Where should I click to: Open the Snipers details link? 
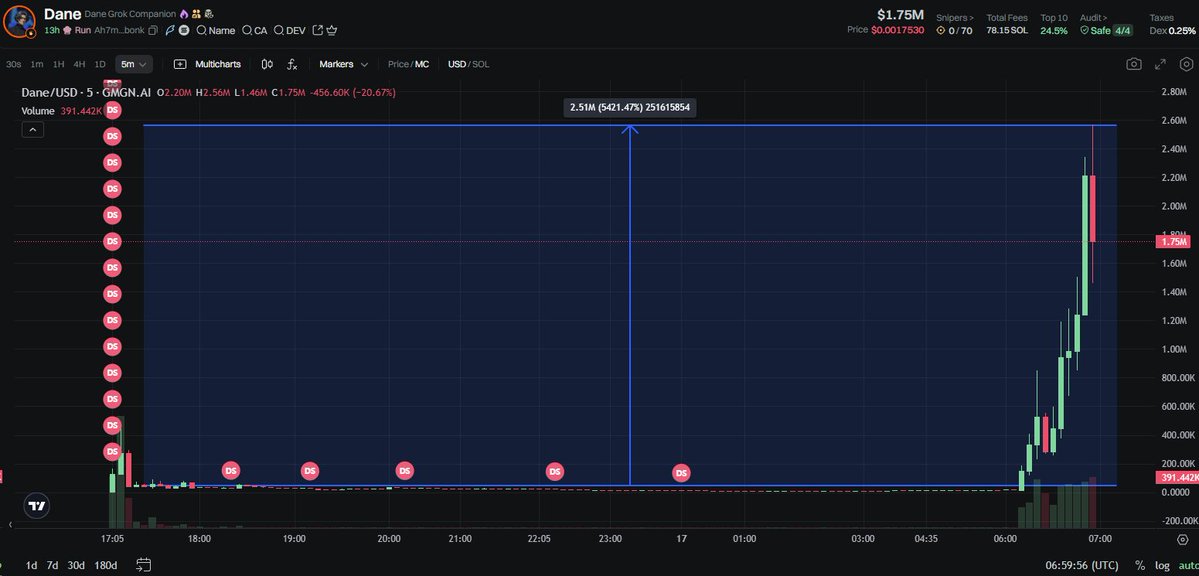[x=954, y=17]
